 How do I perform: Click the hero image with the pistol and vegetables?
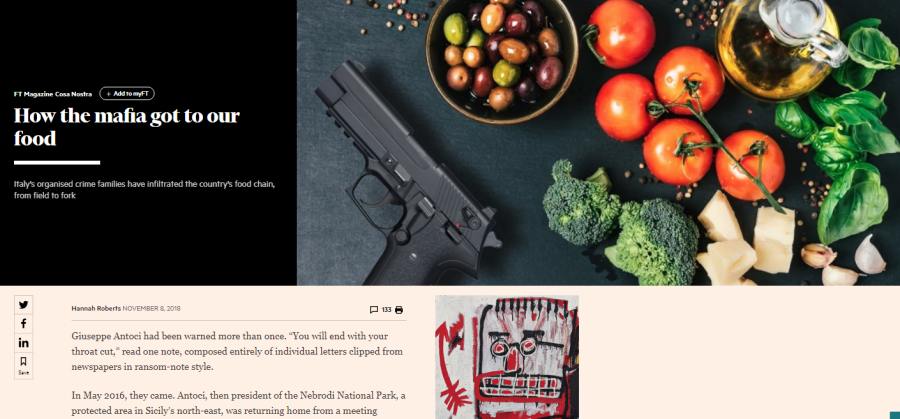coord(598,142)
